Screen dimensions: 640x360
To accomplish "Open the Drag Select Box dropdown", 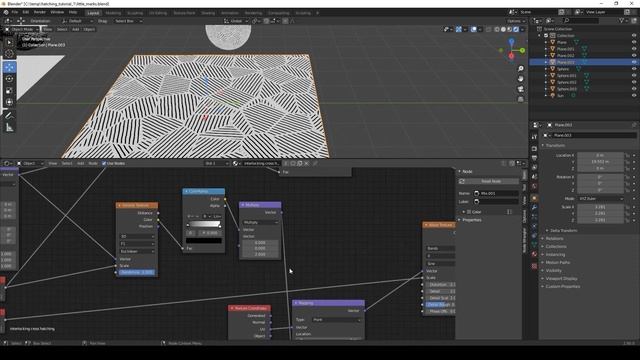I will tap(128, 21).
